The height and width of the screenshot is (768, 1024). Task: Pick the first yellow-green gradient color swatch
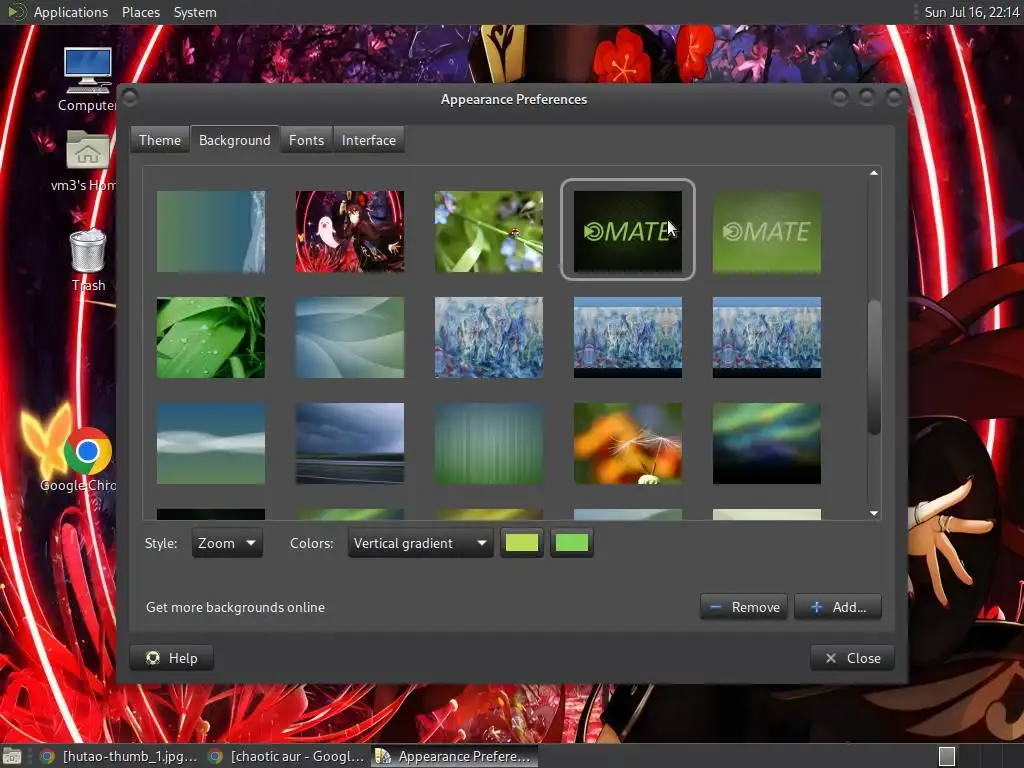click(522, 543)
